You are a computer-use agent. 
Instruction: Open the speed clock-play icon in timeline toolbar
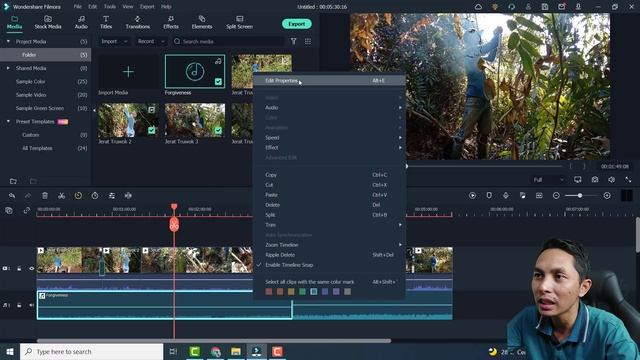click(x=78, y=196)
